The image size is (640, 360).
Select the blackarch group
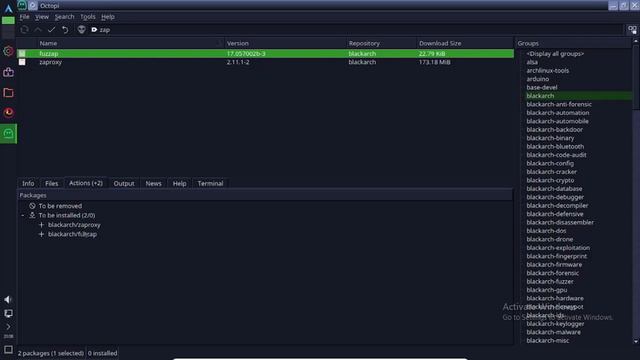(578, 96)
